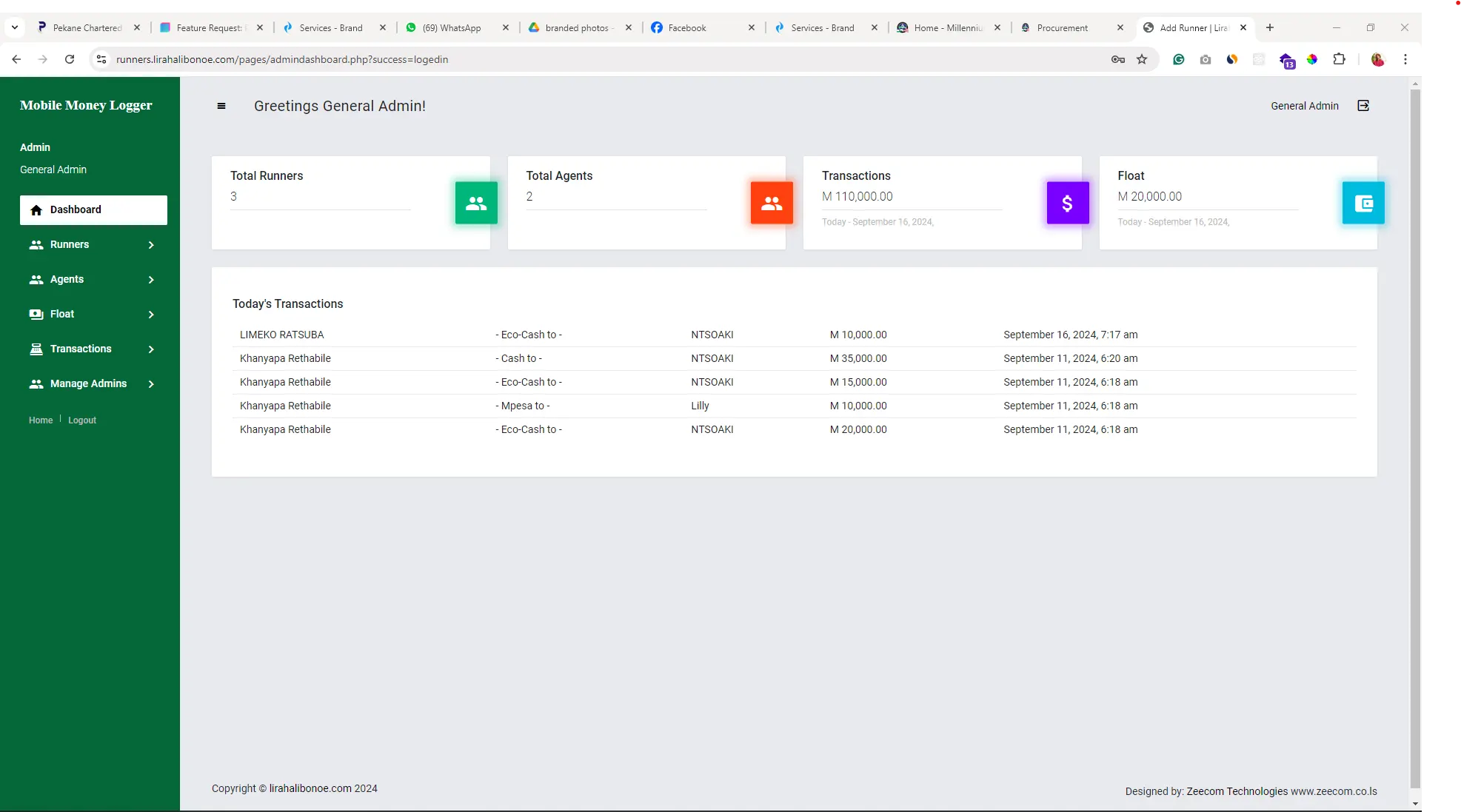
Task: Bookmark page with the star icon
Action: [x=1142, y=59]
